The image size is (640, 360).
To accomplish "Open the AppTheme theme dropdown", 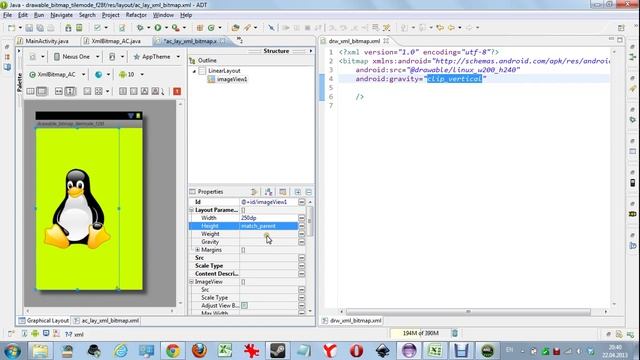I will 156,57.
